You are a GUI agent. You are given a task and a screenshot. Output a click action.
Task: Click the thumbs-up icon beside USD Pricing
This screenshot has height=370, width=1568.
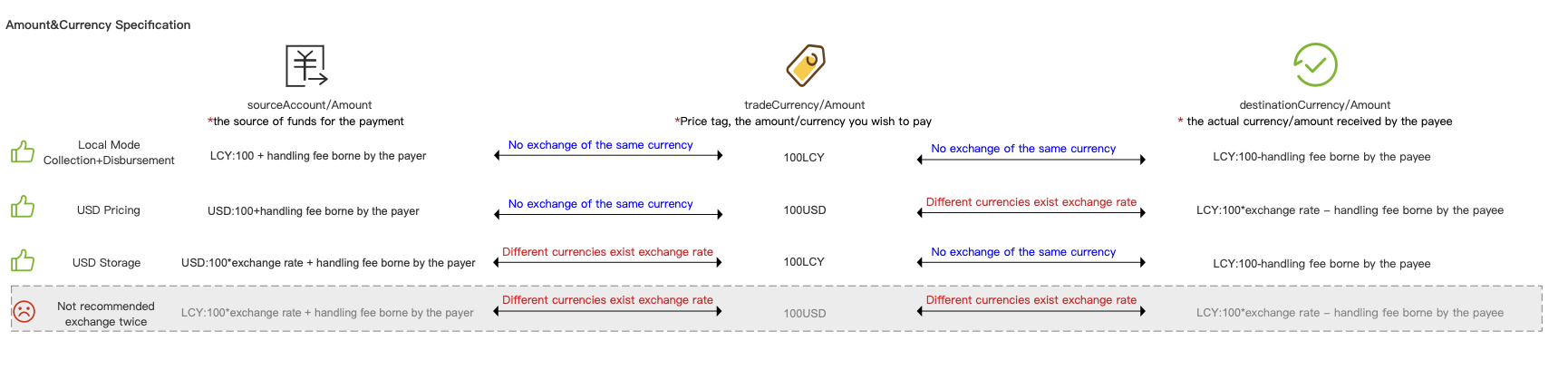tap(23, 207)
